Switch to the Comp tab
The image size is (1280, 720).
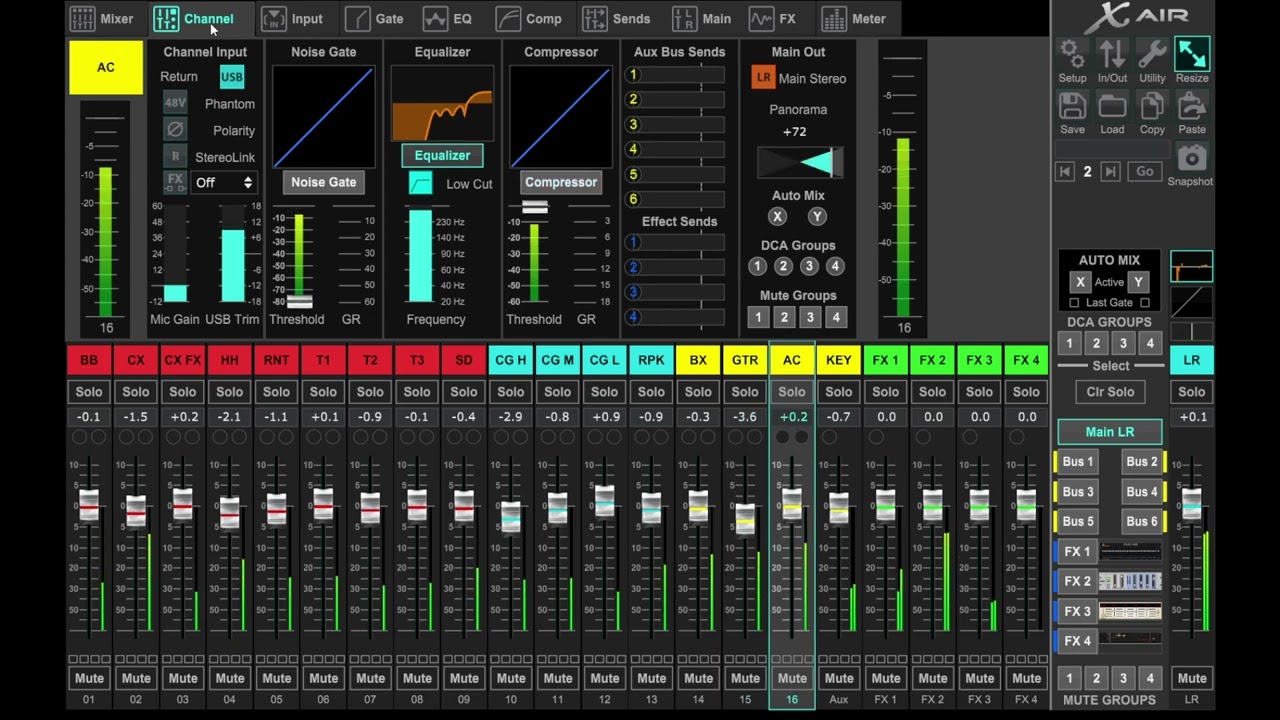(529, 19)
